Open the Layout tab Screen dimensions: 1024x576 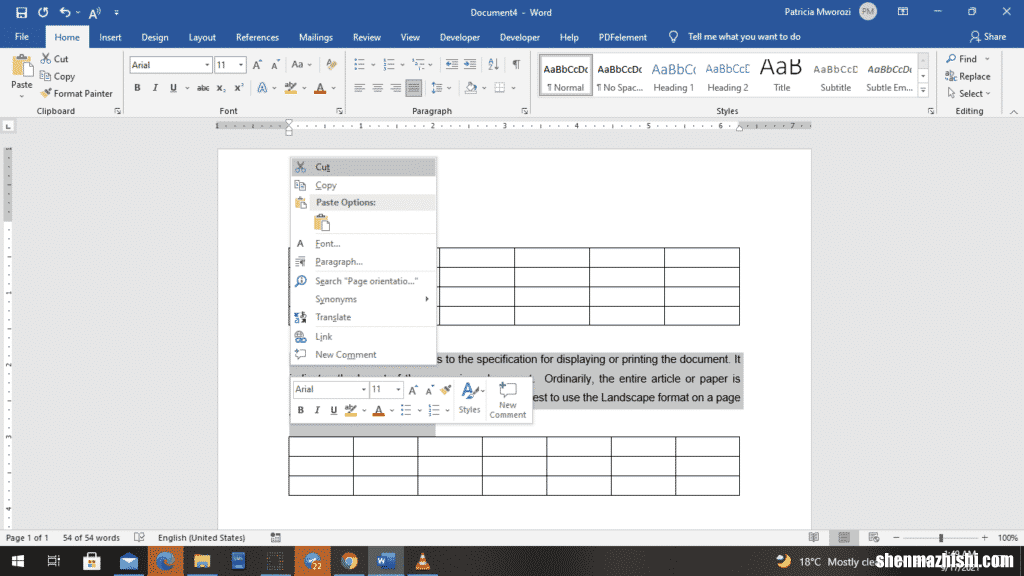[202, 37]
